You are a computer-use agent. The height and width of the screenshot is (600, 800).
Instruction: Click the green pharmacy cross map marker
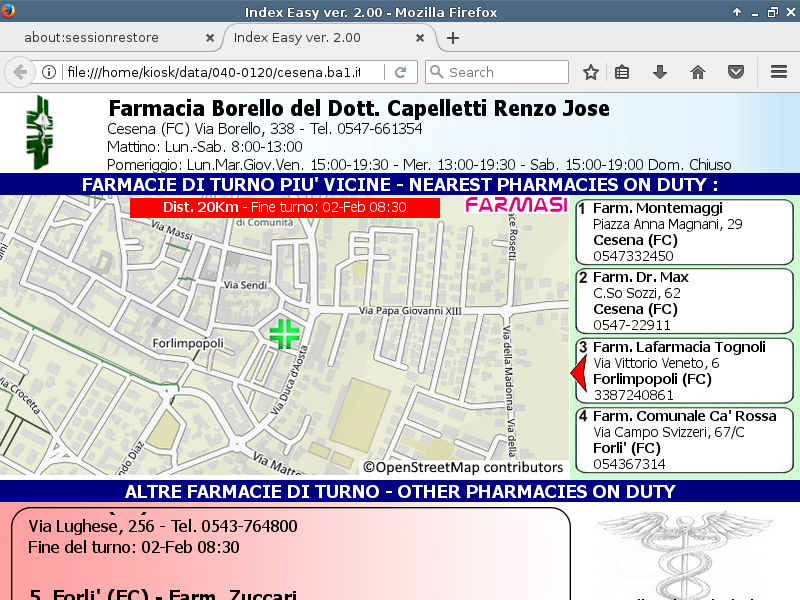(x=285, y=333)
